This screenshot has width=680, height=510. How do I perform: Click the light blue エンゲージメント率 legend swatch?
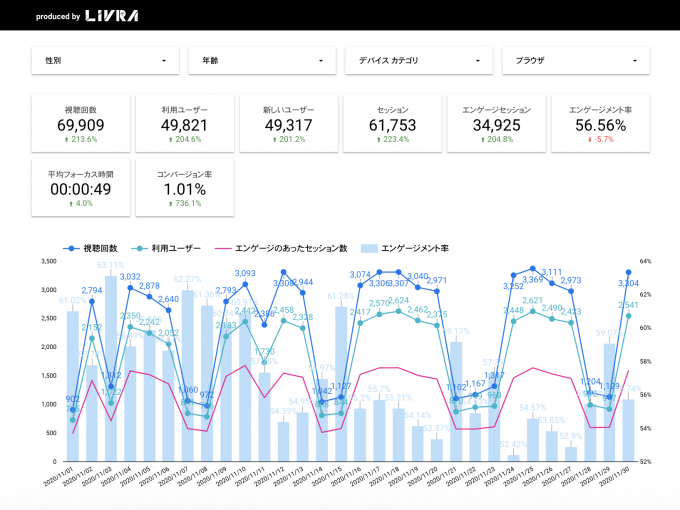369,248
